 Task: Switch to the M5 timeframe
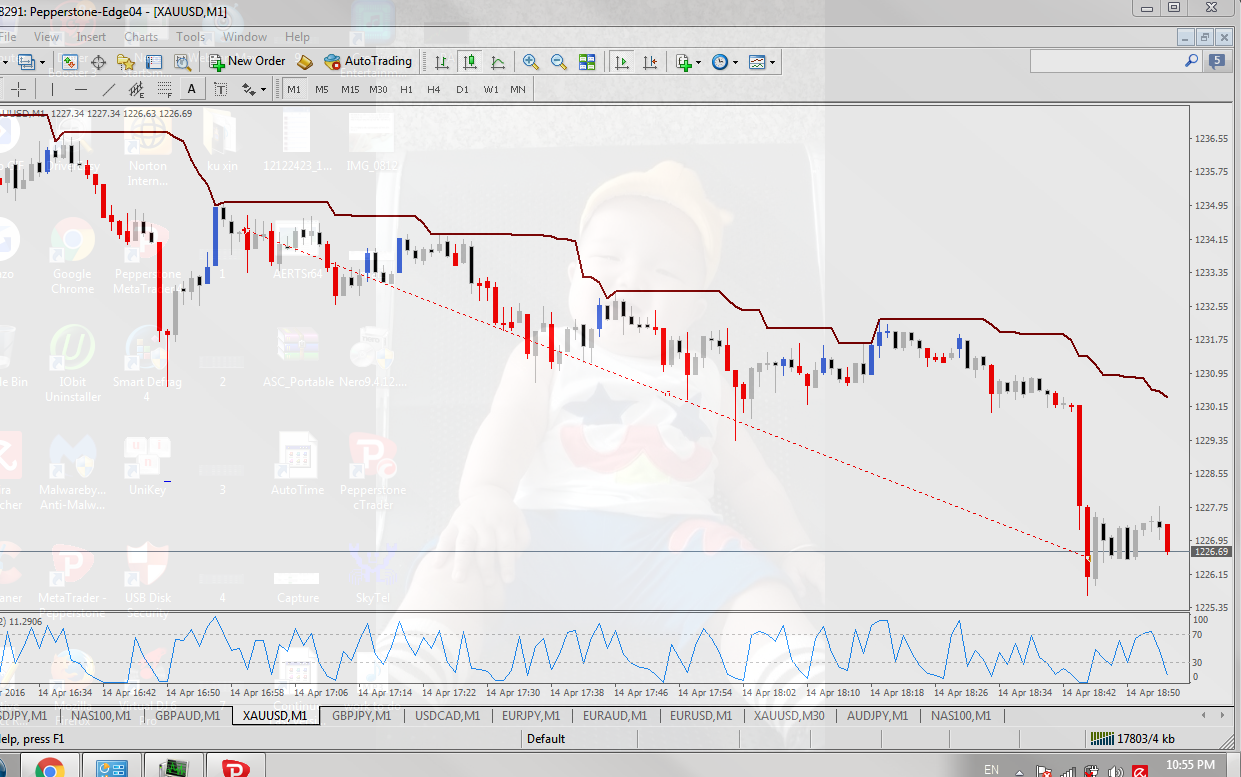[x=321, y=89]
